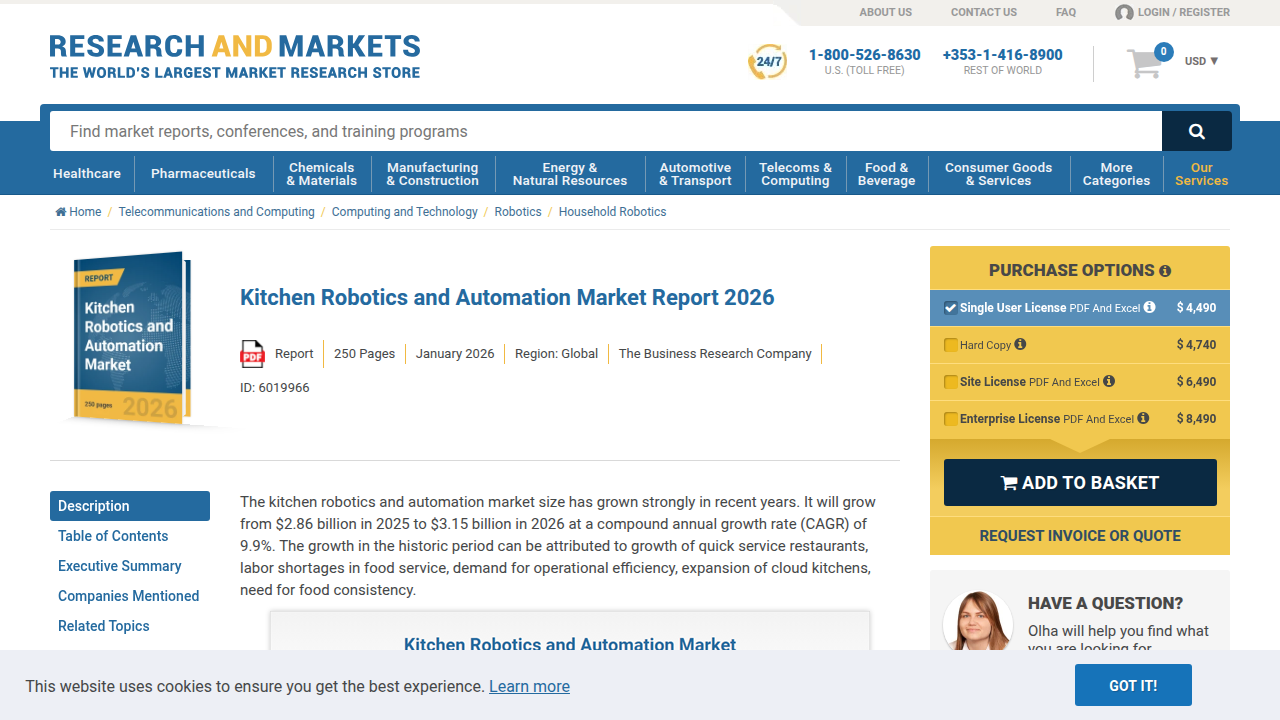Screen dimensions: 1280x720
Task: Click Login / Register link
Action: pos(1184,12)
